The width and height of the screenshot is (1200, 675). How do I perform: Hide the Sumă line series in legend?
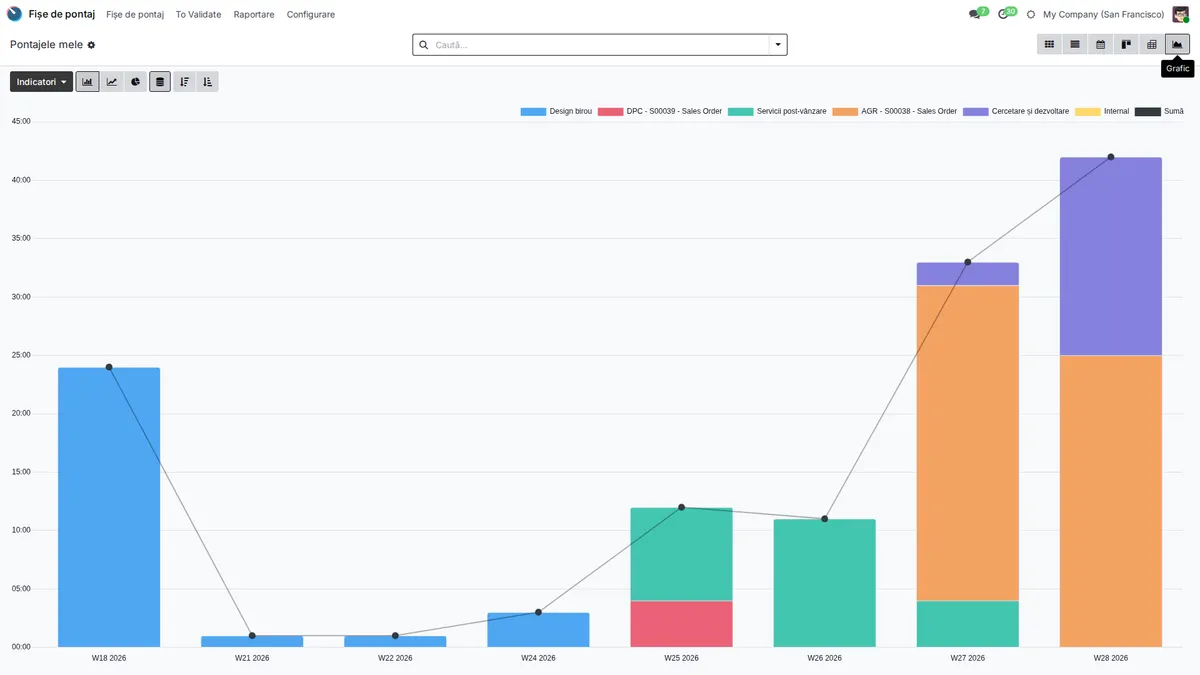tap(1160, 111)
